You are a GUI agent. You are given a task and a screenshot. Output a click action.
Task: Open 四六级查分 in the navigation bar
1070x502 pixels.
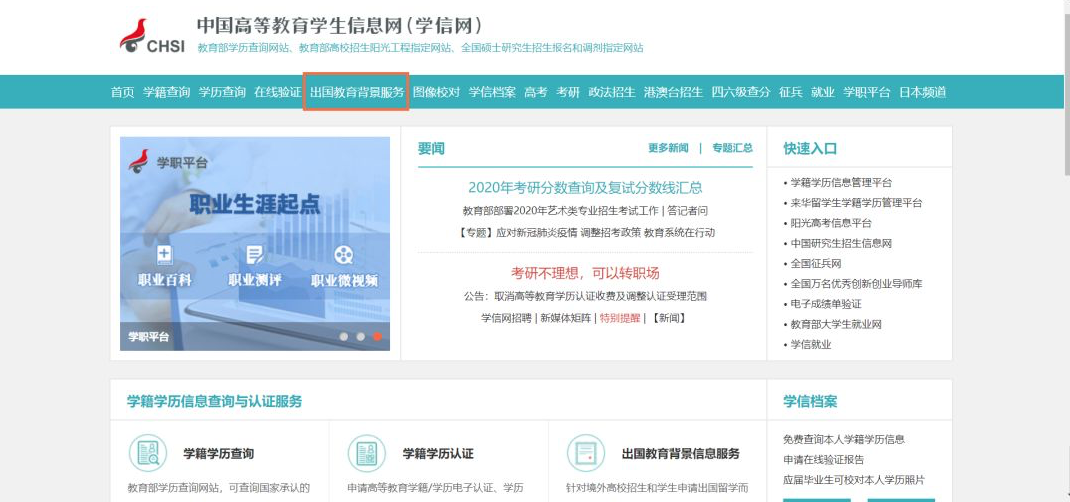coord(741,92)
